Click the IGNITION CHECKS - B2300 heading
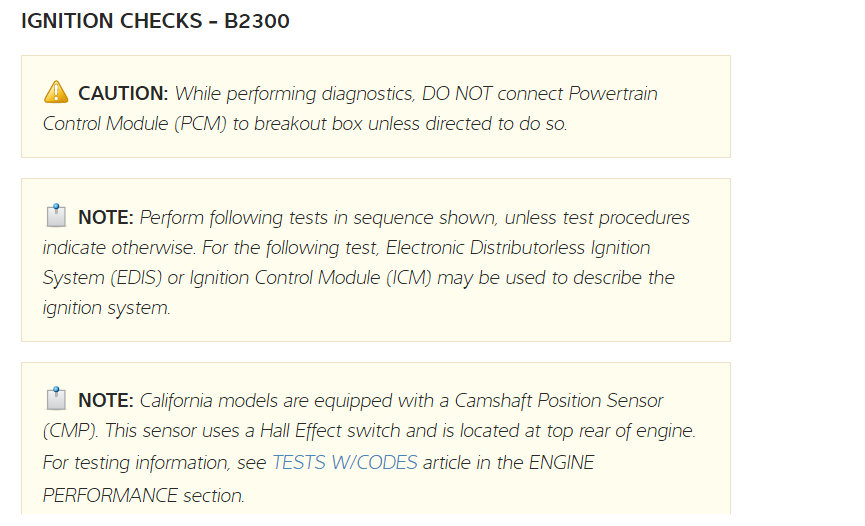Screen dimensions: 865x526 155,21
